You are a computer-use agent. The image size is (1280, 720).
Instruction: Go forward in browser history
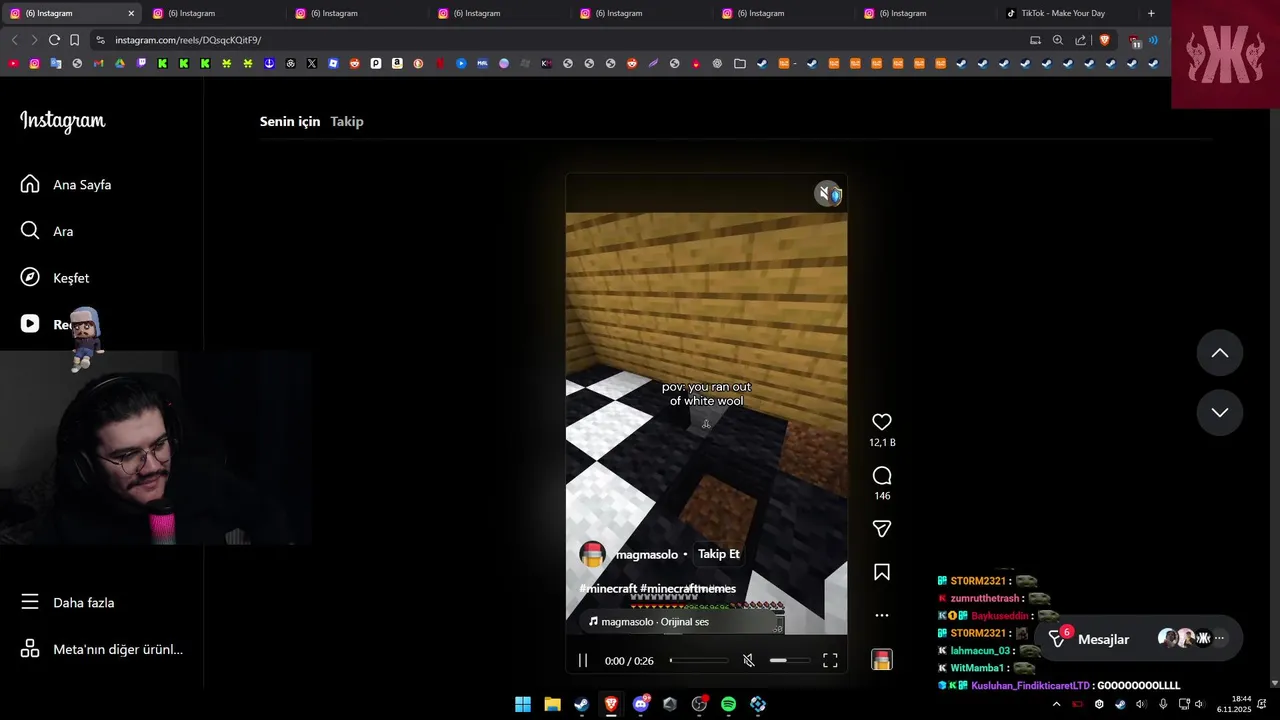34,40
